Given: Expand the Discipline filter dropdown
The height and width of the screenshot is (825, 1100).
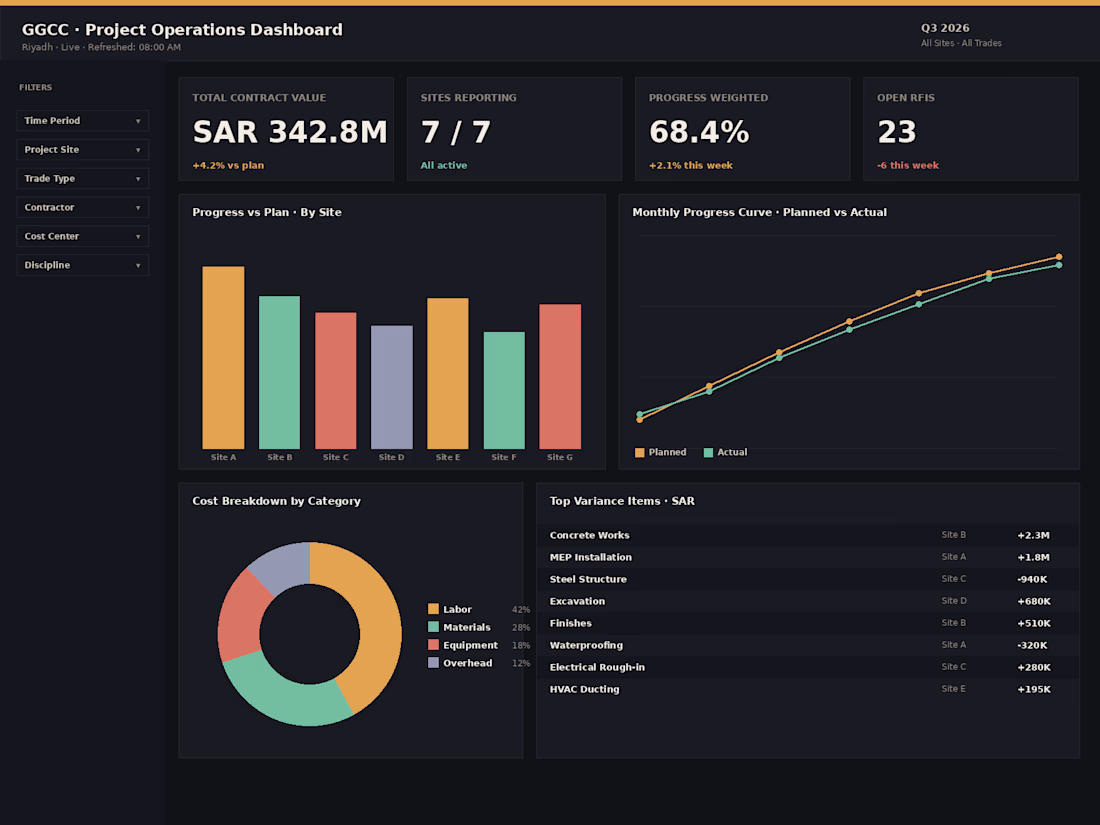Looking at the screenshot, I should (82, 264).
